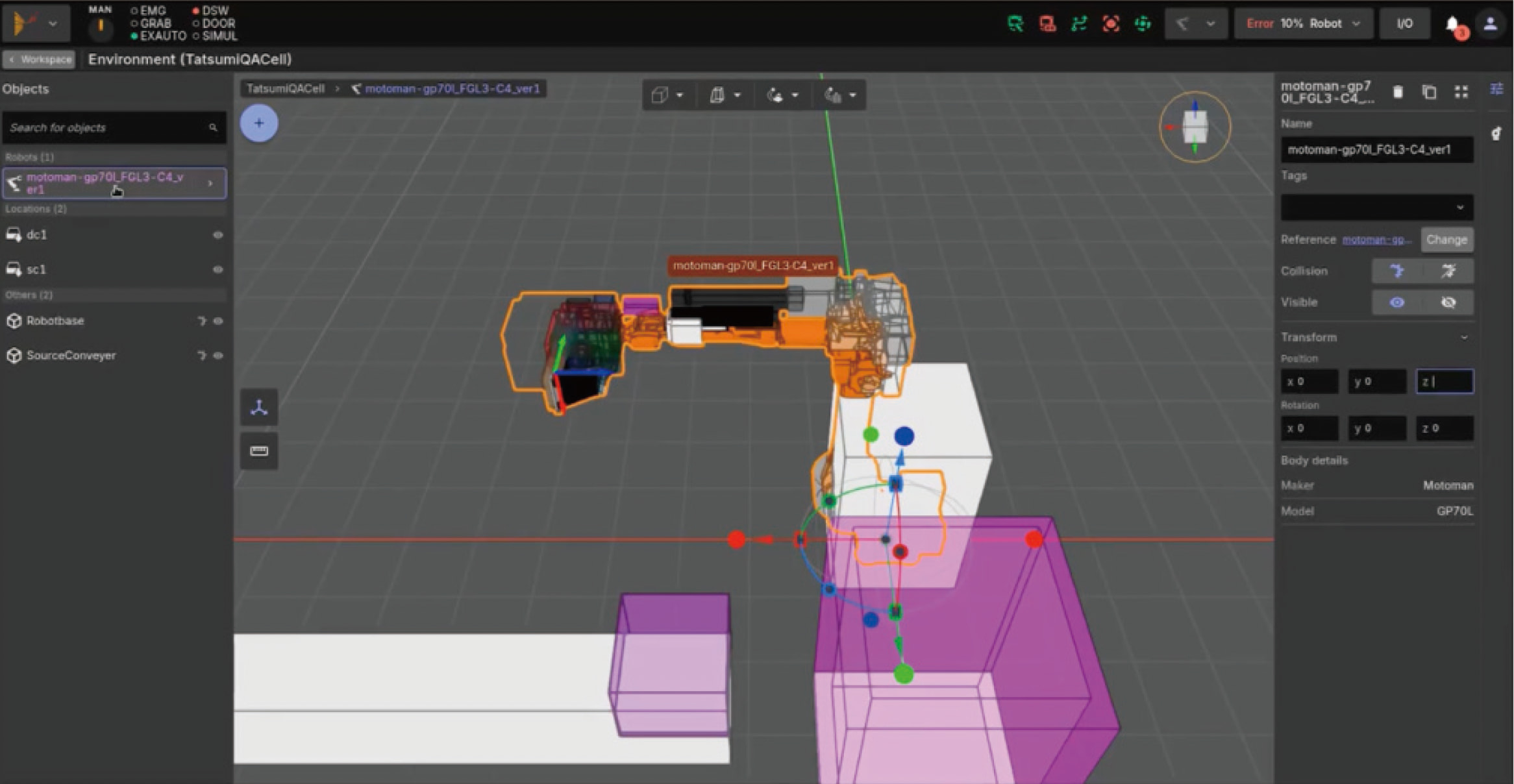Click TatsumiQACell breadcrumb item

pos(285,89)
